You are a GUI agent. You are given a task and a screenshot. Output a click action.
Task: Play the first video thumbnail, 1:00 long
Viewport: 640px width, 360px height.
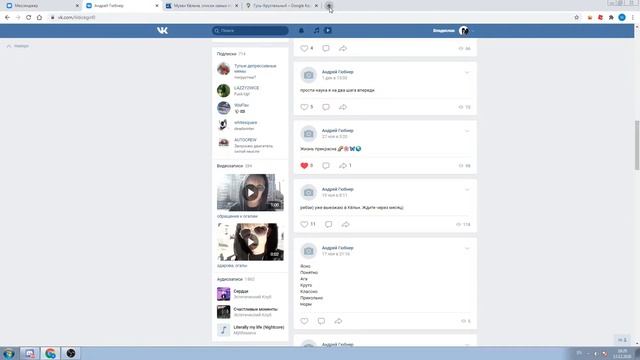[x=250, y=192]
